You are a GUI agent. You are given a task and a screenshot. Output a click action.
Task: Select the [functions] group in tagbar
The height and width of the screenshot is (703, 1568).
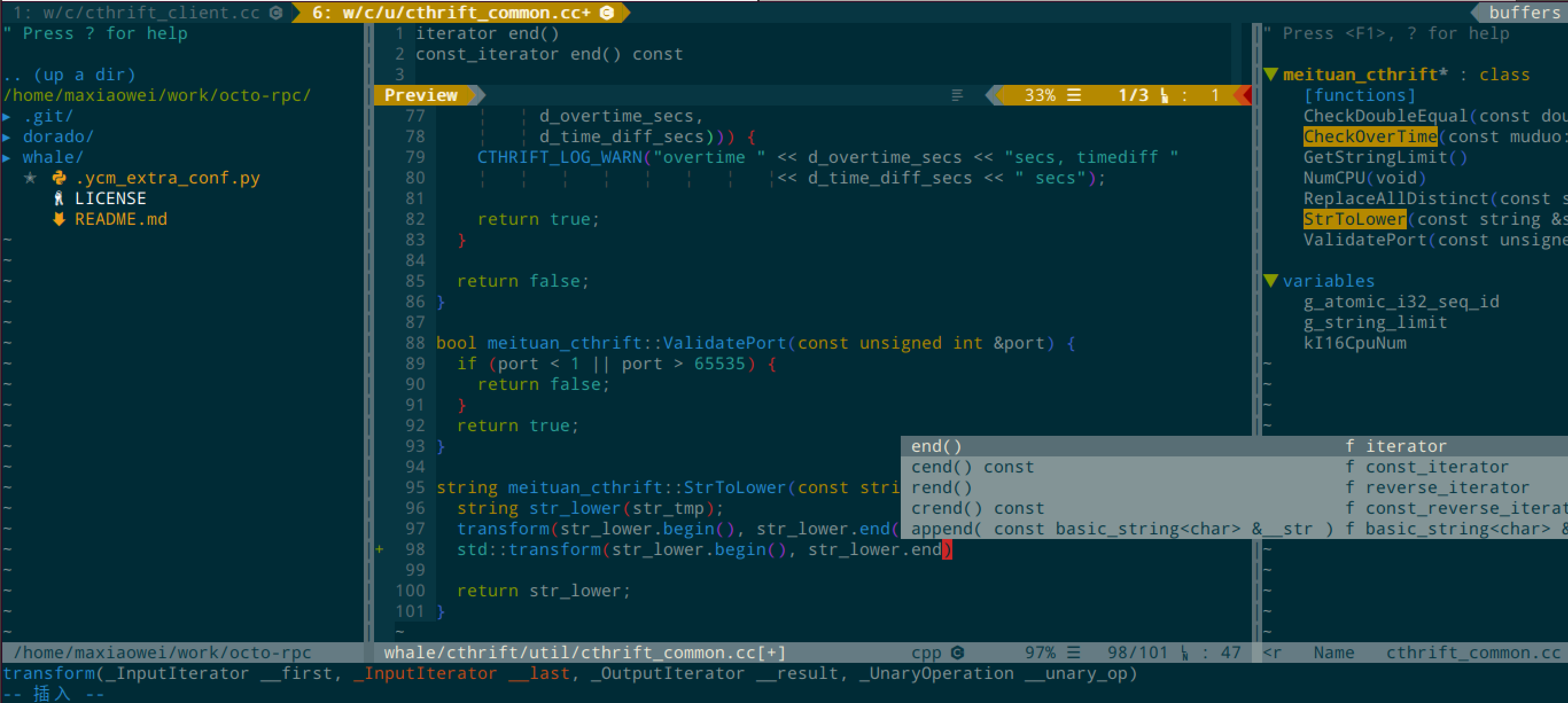pyautogui.click(x=1360, y=95)
